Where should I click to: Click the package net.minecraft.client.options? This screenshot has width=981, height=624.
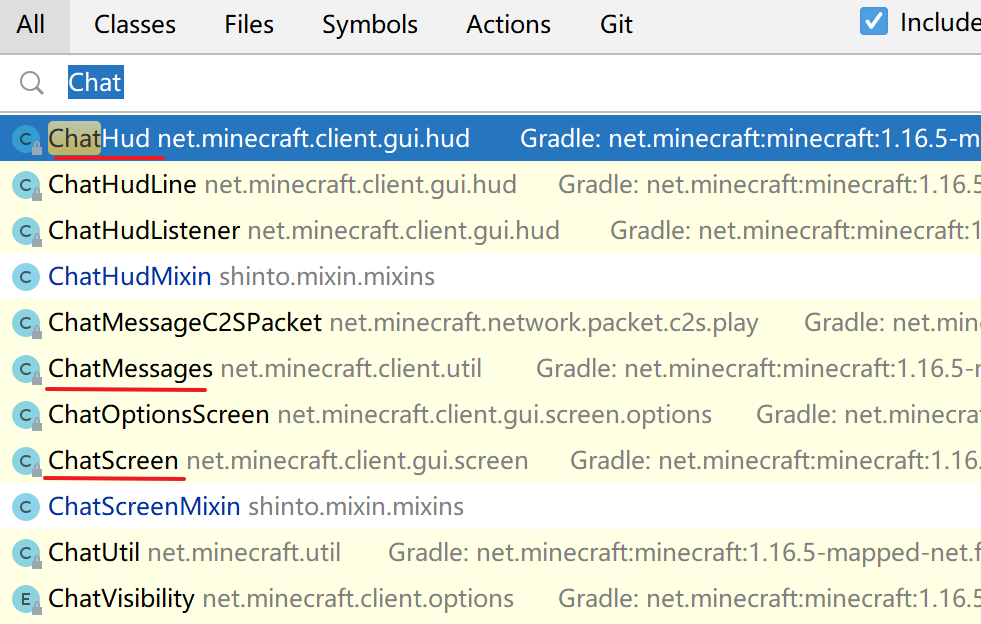tap(358, 599)
